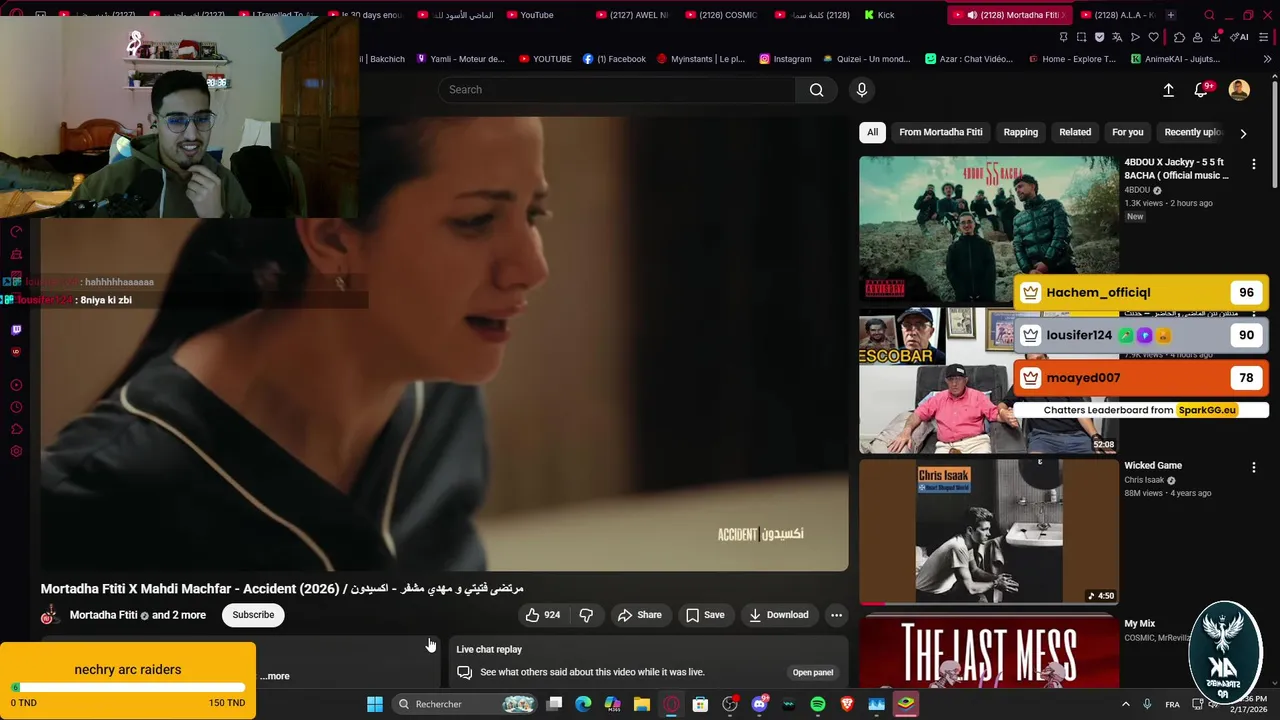Select the For you chip
Screen dimensions: 1280x720
pos(1127,132)
